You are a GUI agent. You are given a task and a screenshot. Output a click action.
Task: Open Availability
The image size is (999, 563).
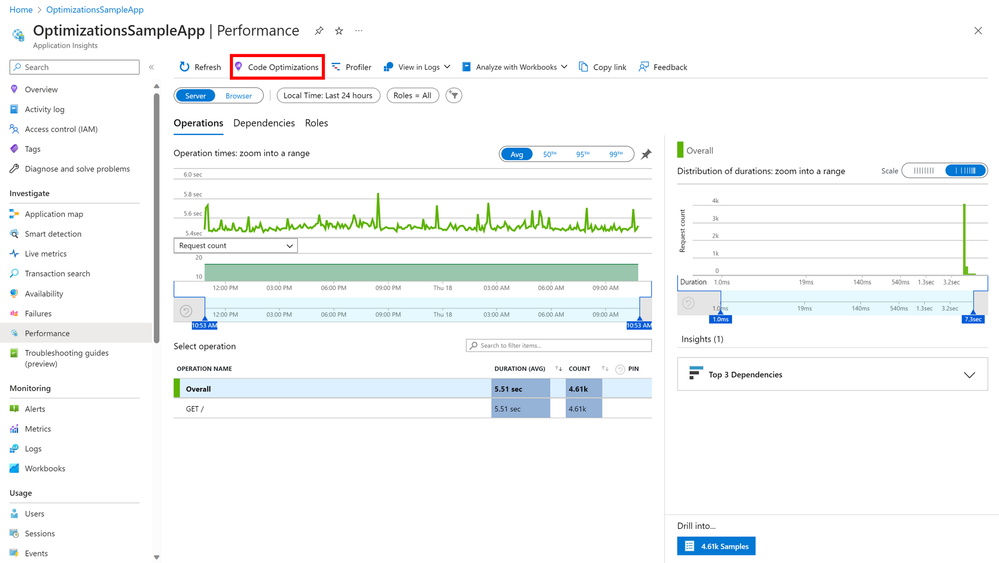(43, 294)
